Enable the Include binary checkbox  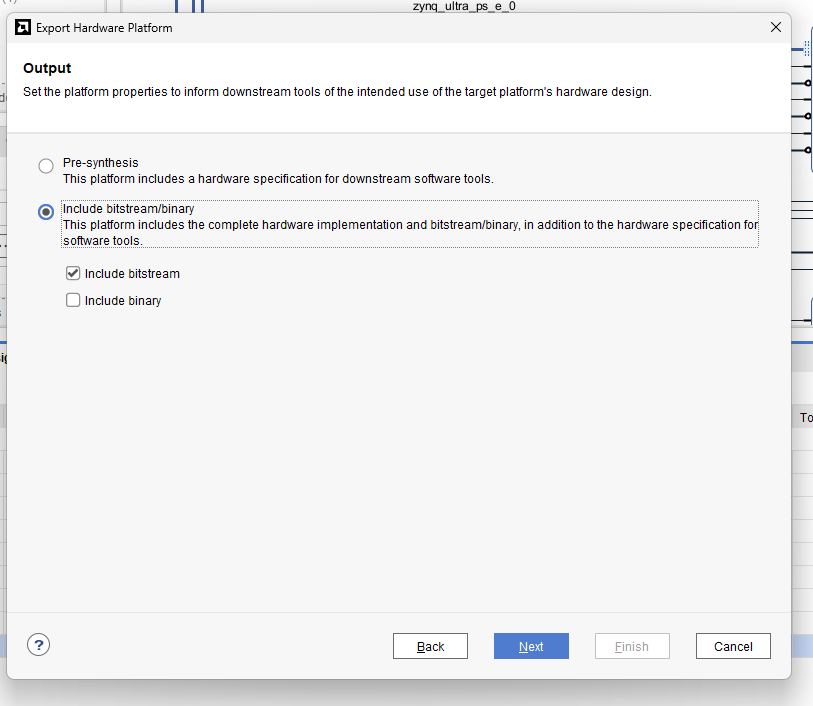tap(73, 300)
